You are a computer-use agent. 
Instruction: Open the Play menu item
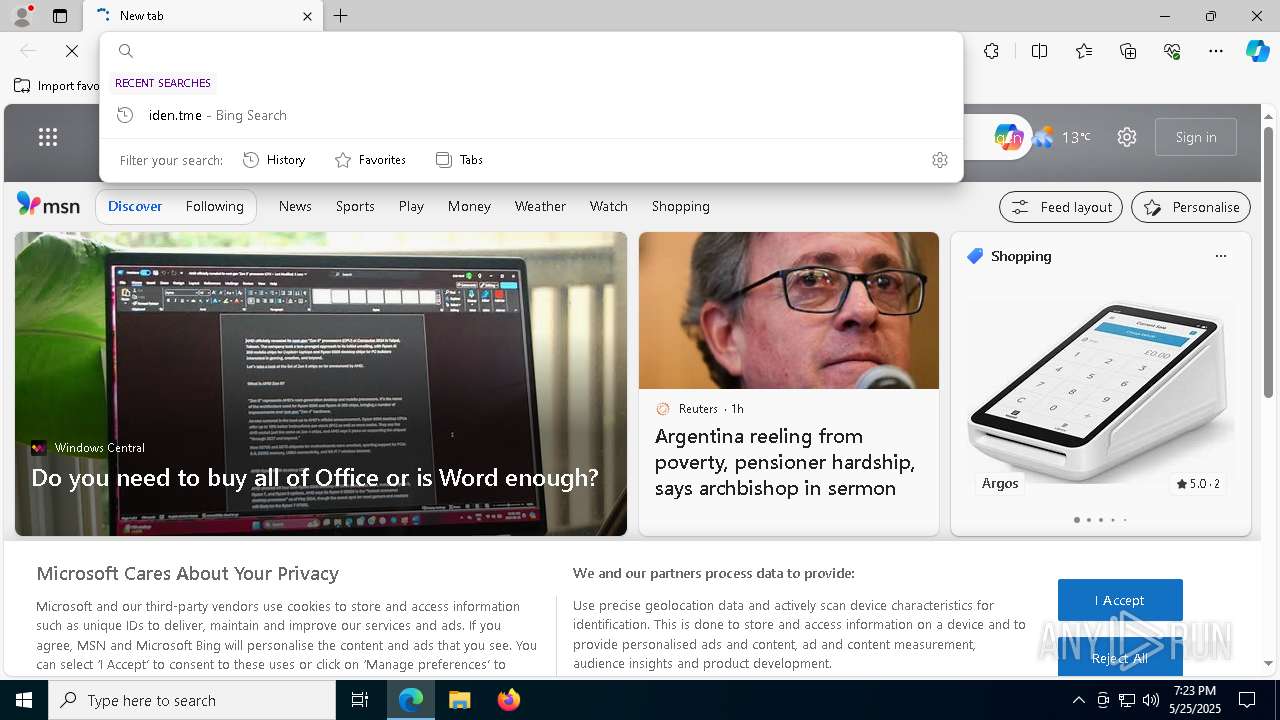[x=411, y=206]
